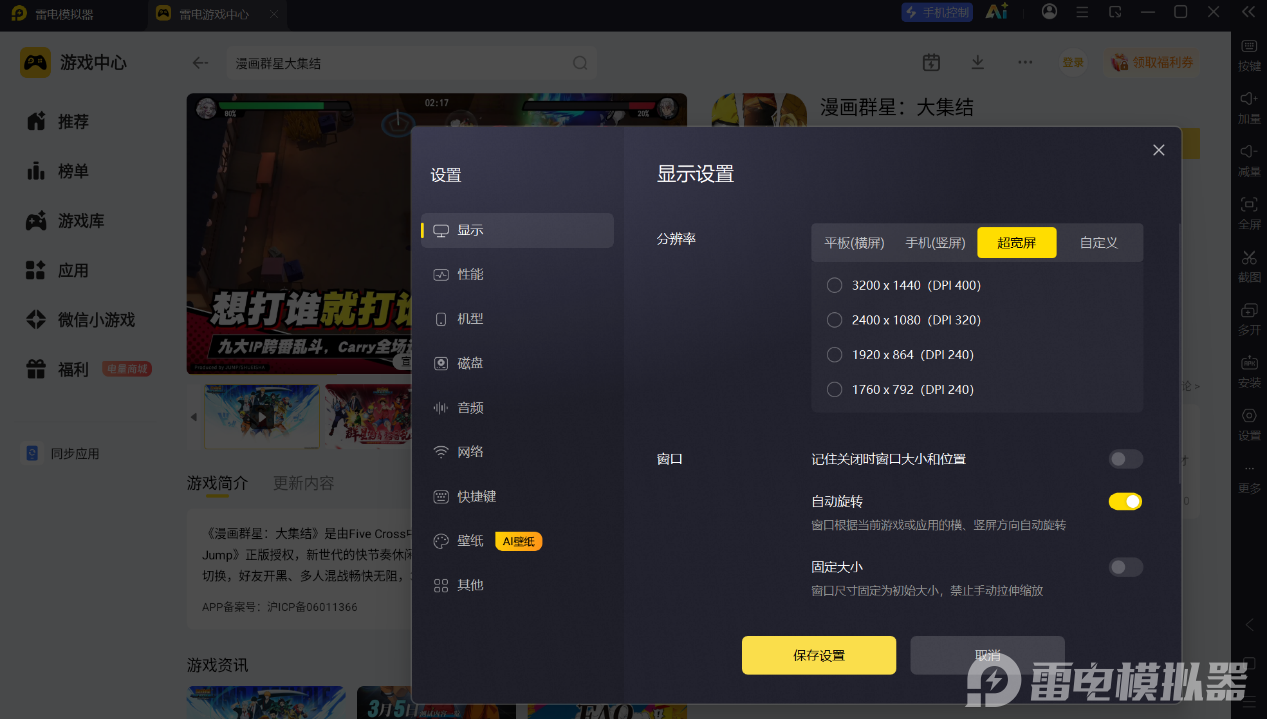Open the 按键 keyboard mapping tool
The width and height of the screenshot is (1267, 719).
[1249, 55]
